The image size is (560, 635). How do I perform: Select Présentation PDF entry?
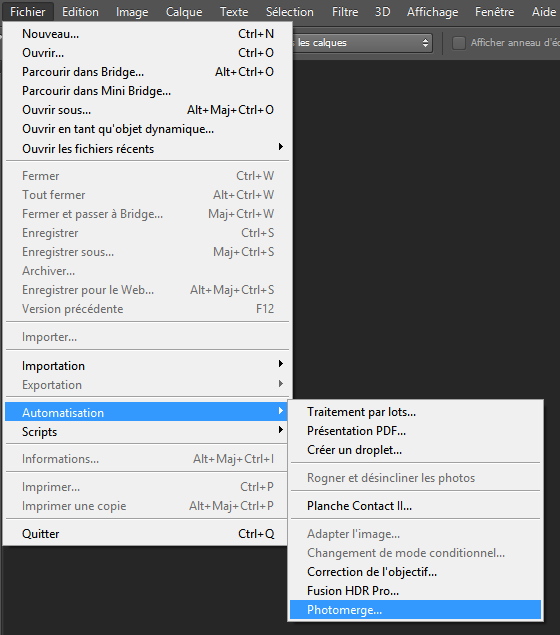point(415,430)
